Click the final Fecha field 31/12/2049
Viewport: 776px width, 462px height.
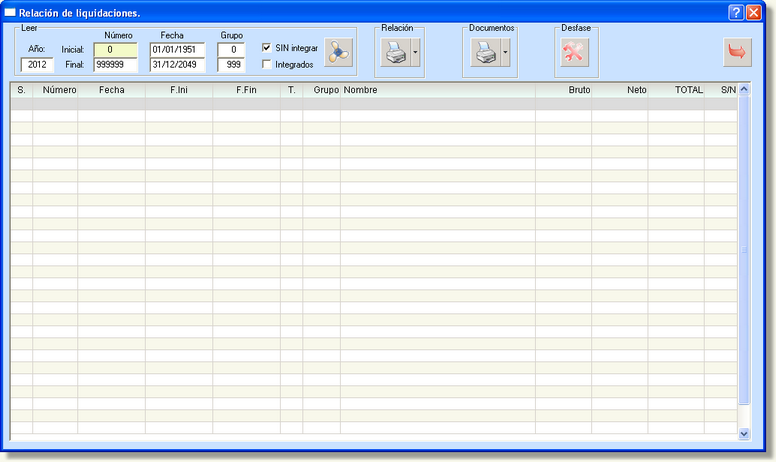click(177, 65)
